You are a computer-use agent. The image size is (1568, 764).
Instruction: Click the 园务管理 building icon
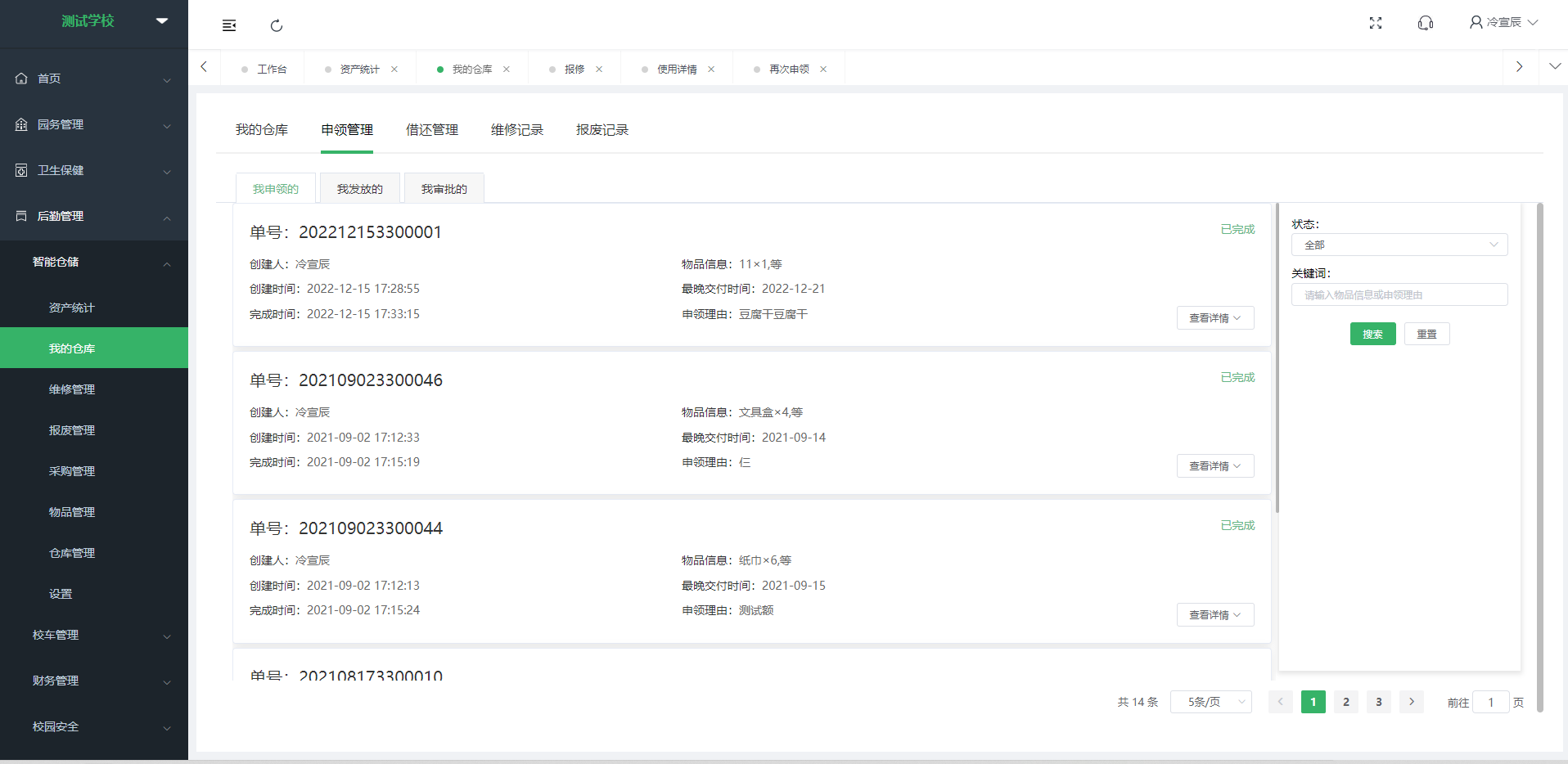(21, 124)
